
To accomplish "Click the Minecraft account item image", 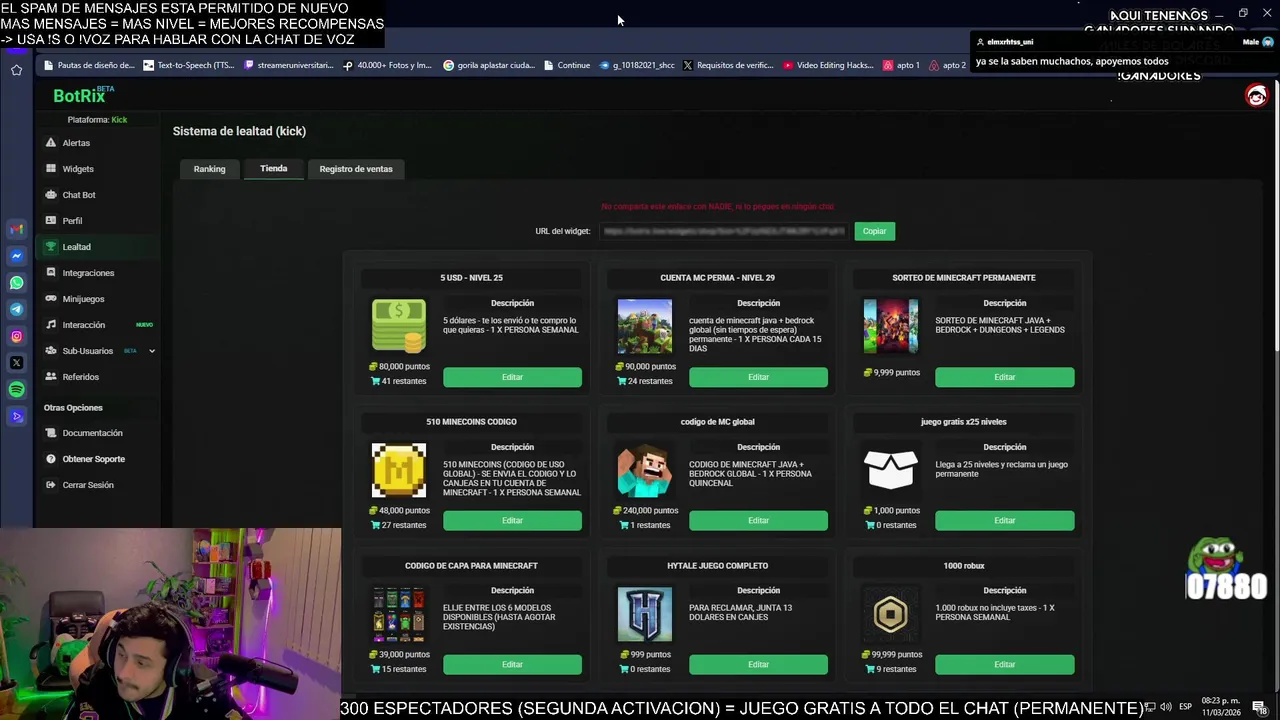I will pyautogui.click(x=645, y=326).
